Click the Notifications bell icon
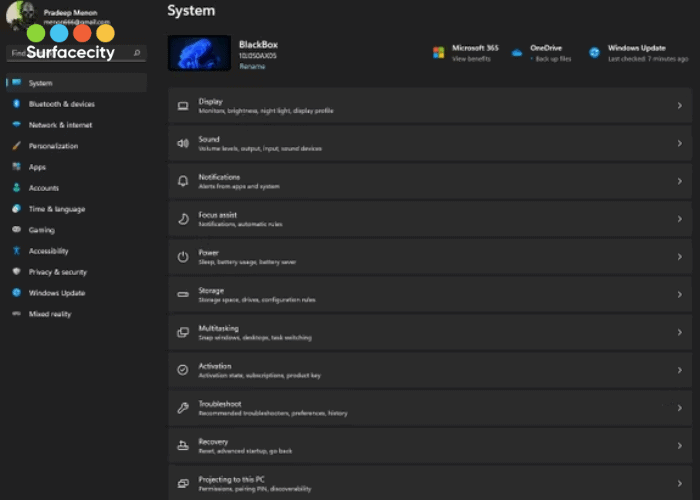The image size is (700, 500). pyautogui.click(x=183, y=181)
